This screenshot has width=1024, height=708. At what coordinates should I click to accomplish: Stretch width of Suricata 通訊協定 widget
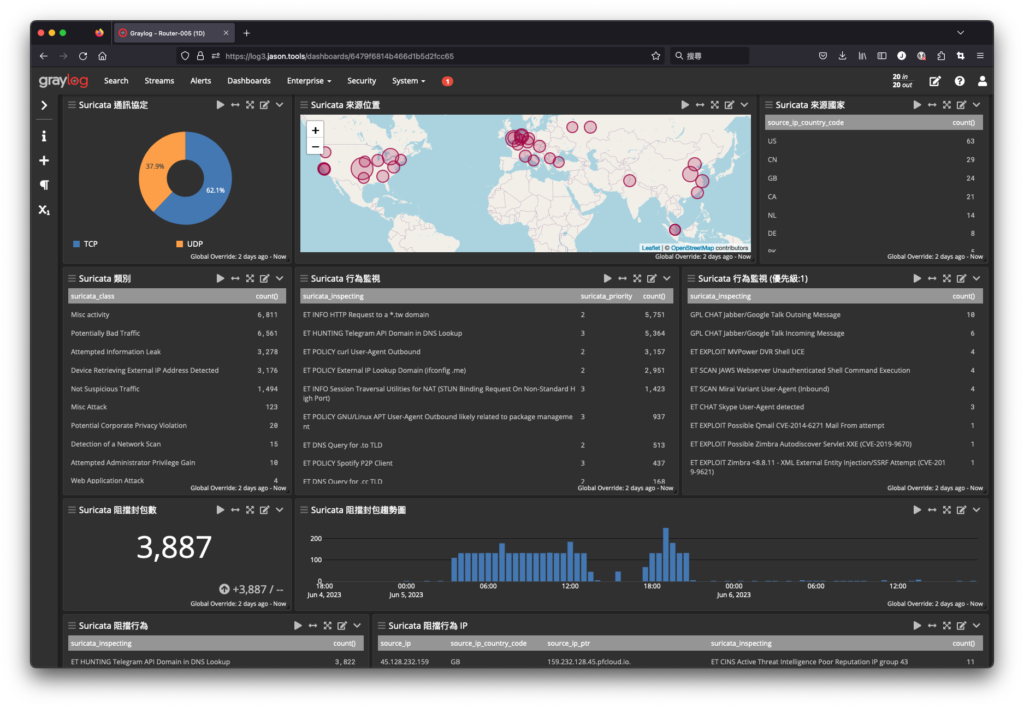[x=235, y=105]
